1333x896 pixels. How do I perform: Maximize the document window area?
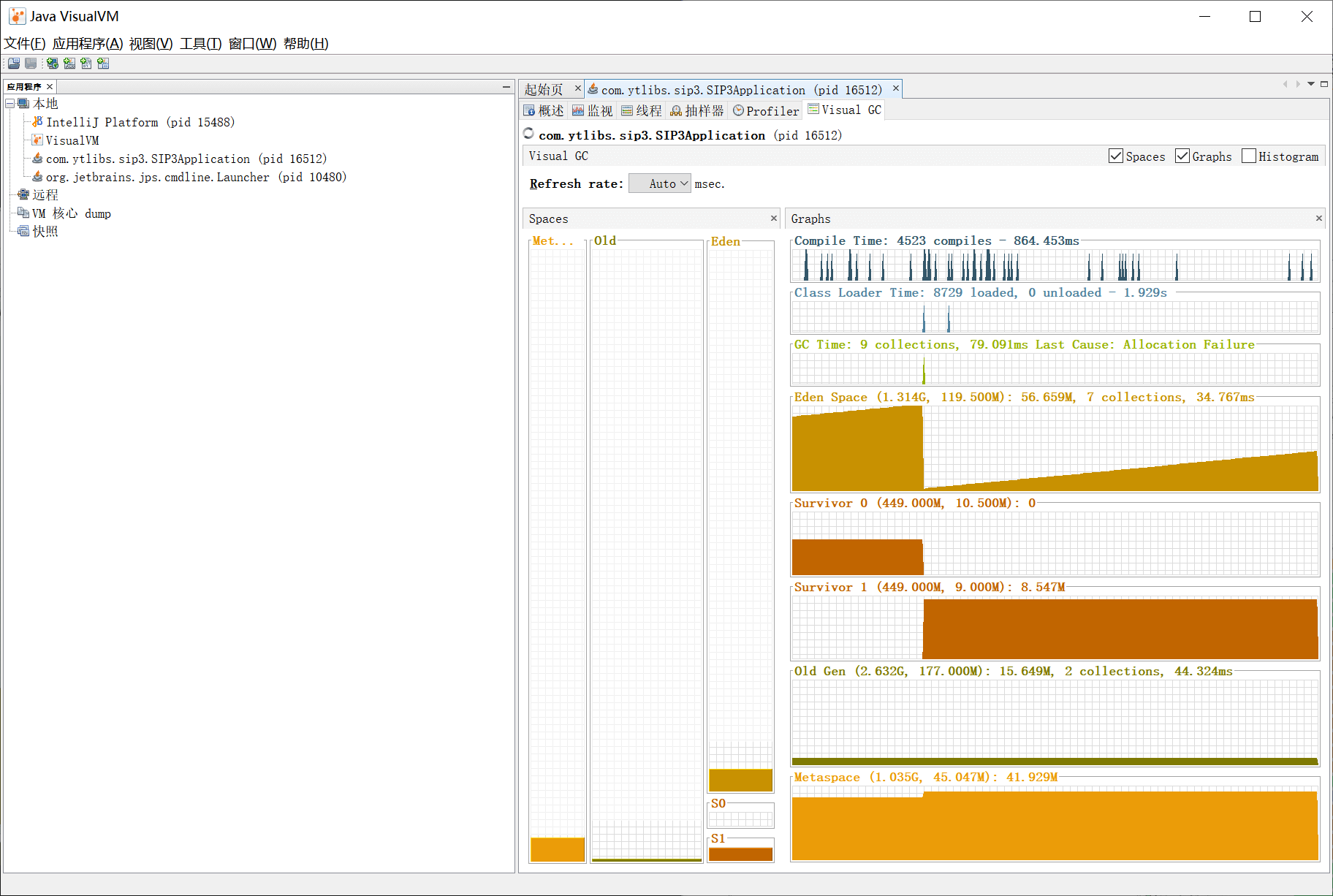(x=1323, y=84)
